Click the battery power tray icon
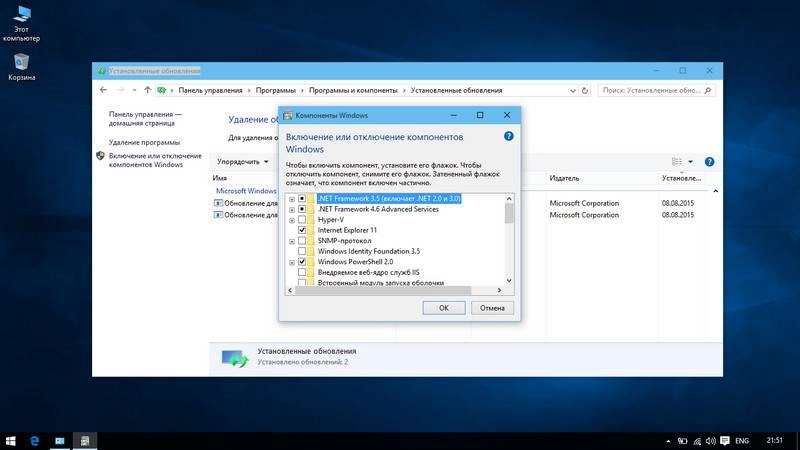Image resolution: width=800 pixels, height=450 pixels. (x=683, y=441)
